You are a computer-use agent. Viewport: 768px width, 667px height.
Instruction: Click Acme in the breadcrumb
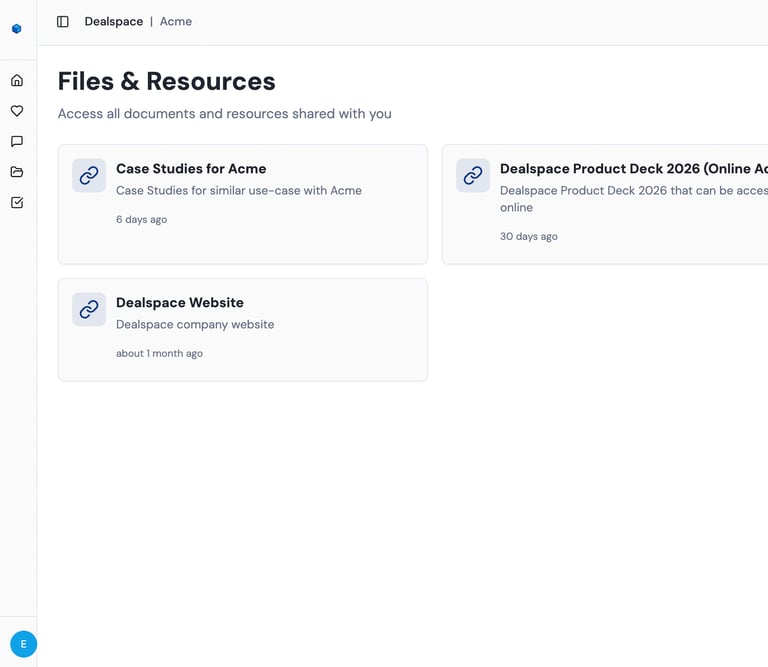(x=176, y=22)
